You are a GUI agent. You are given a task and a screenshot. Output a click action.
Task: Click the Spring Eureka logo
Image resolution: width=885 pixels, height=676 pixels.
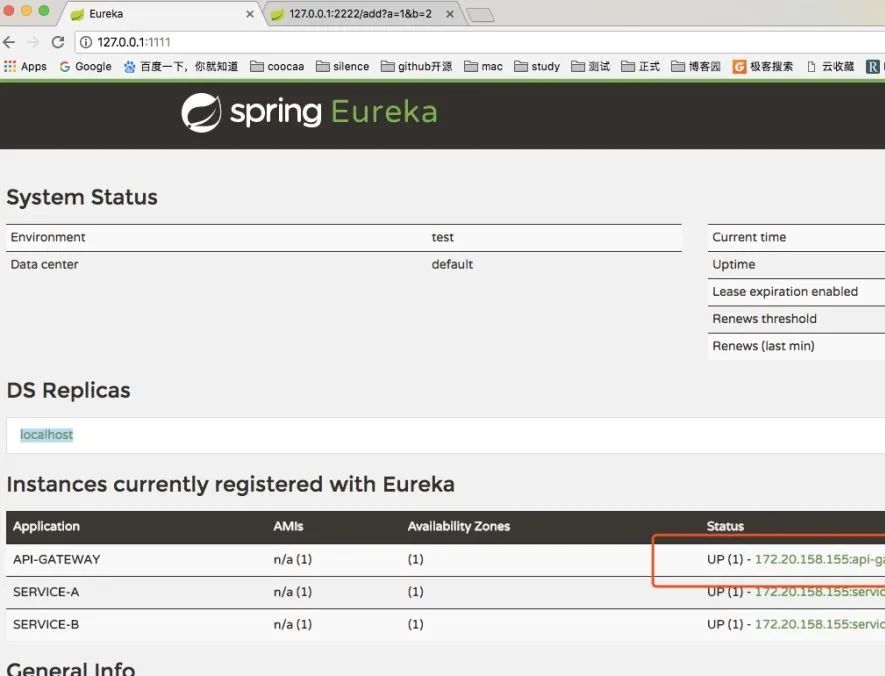[x=309, y=112]
